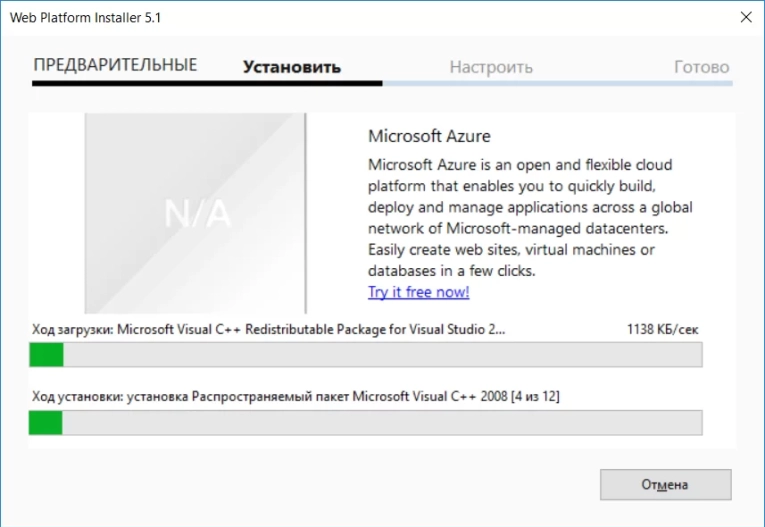Open the 'Try it free now!' link
765x527 pixels.
point(419,292)
